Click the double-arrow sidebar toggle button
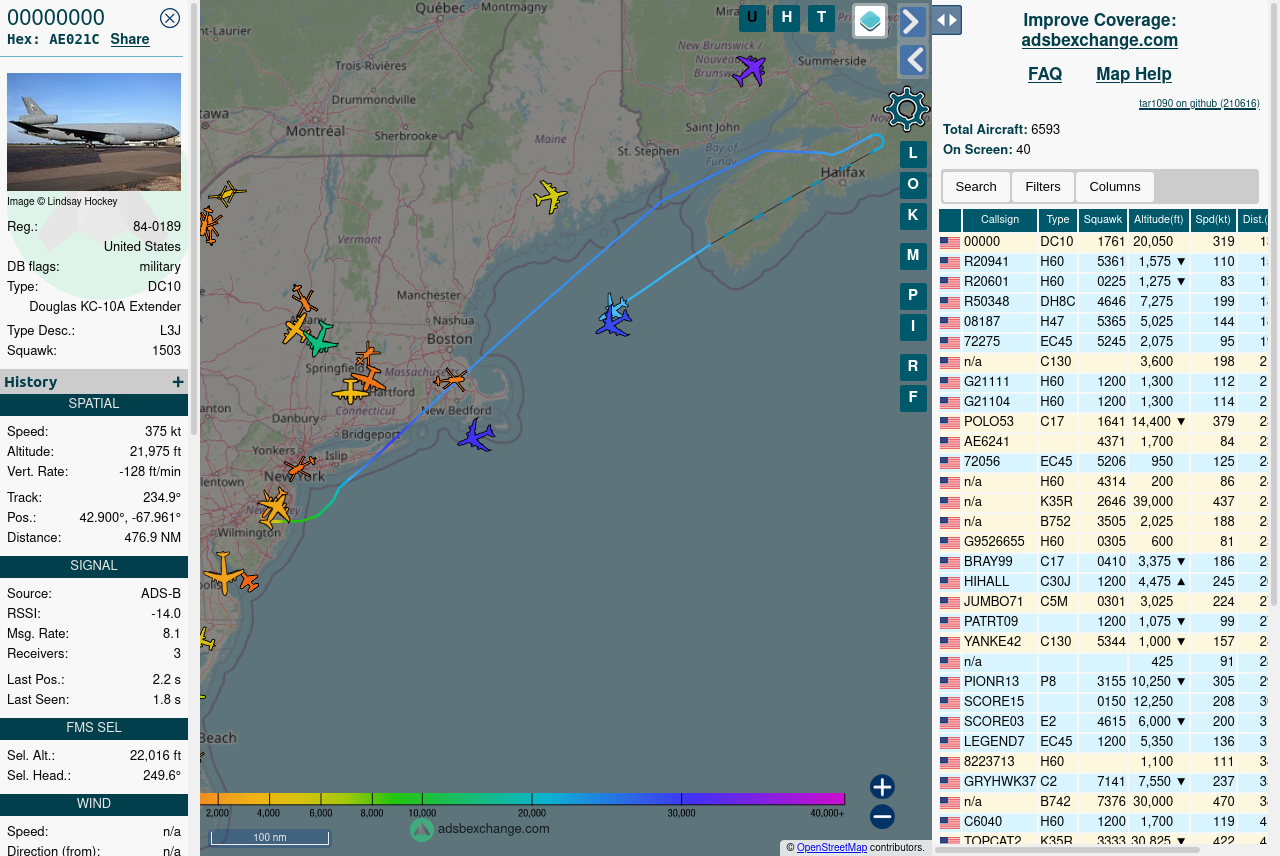This screenshot has width=1280, height=856. point(946,20)
